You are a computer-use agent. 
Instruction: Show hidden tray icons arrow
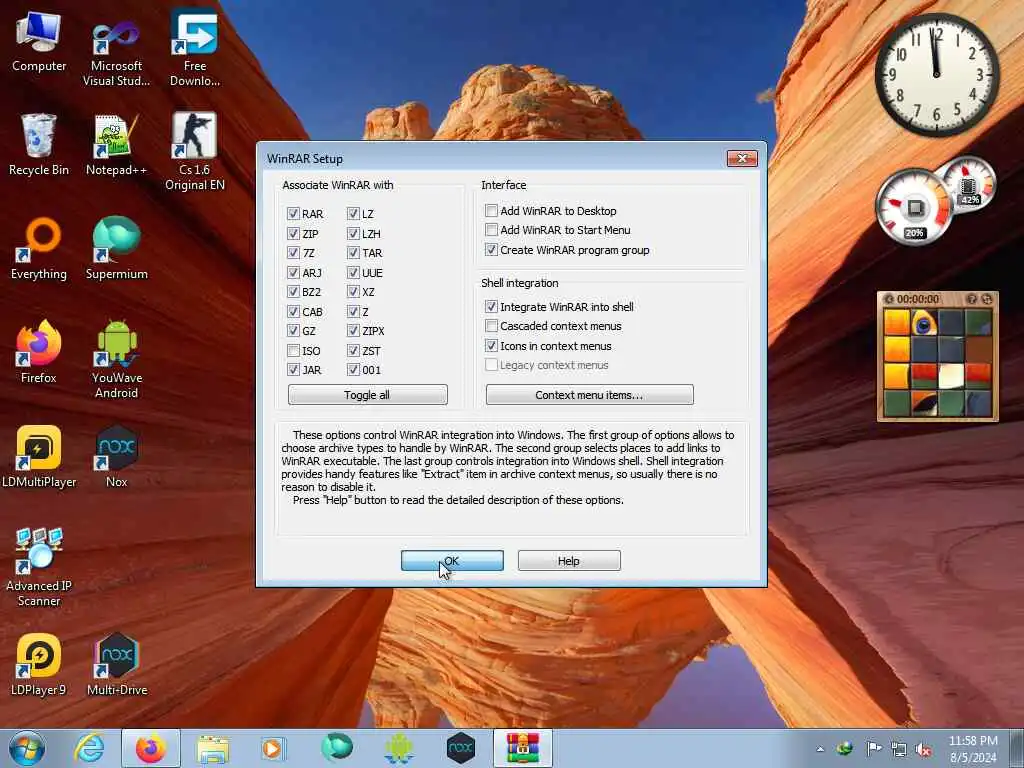coord(820,749)
